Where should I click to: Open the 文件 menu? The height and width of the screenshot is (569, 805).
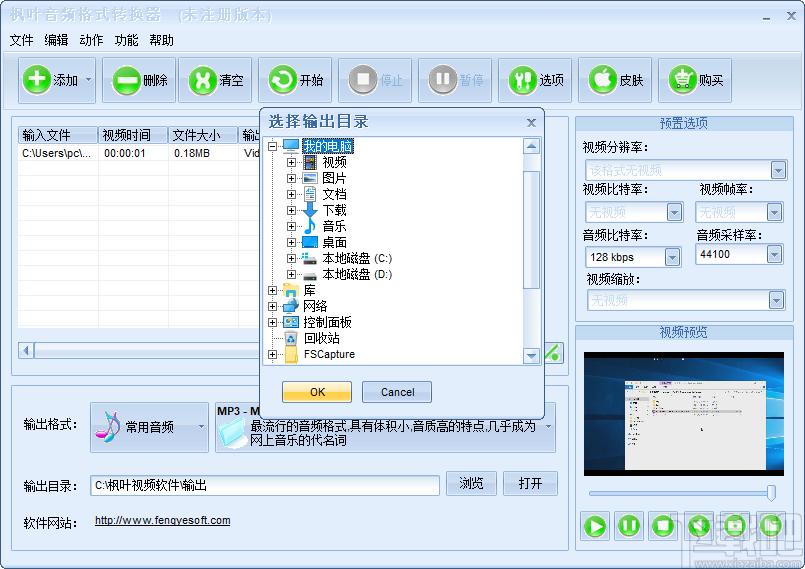[21, 40]
